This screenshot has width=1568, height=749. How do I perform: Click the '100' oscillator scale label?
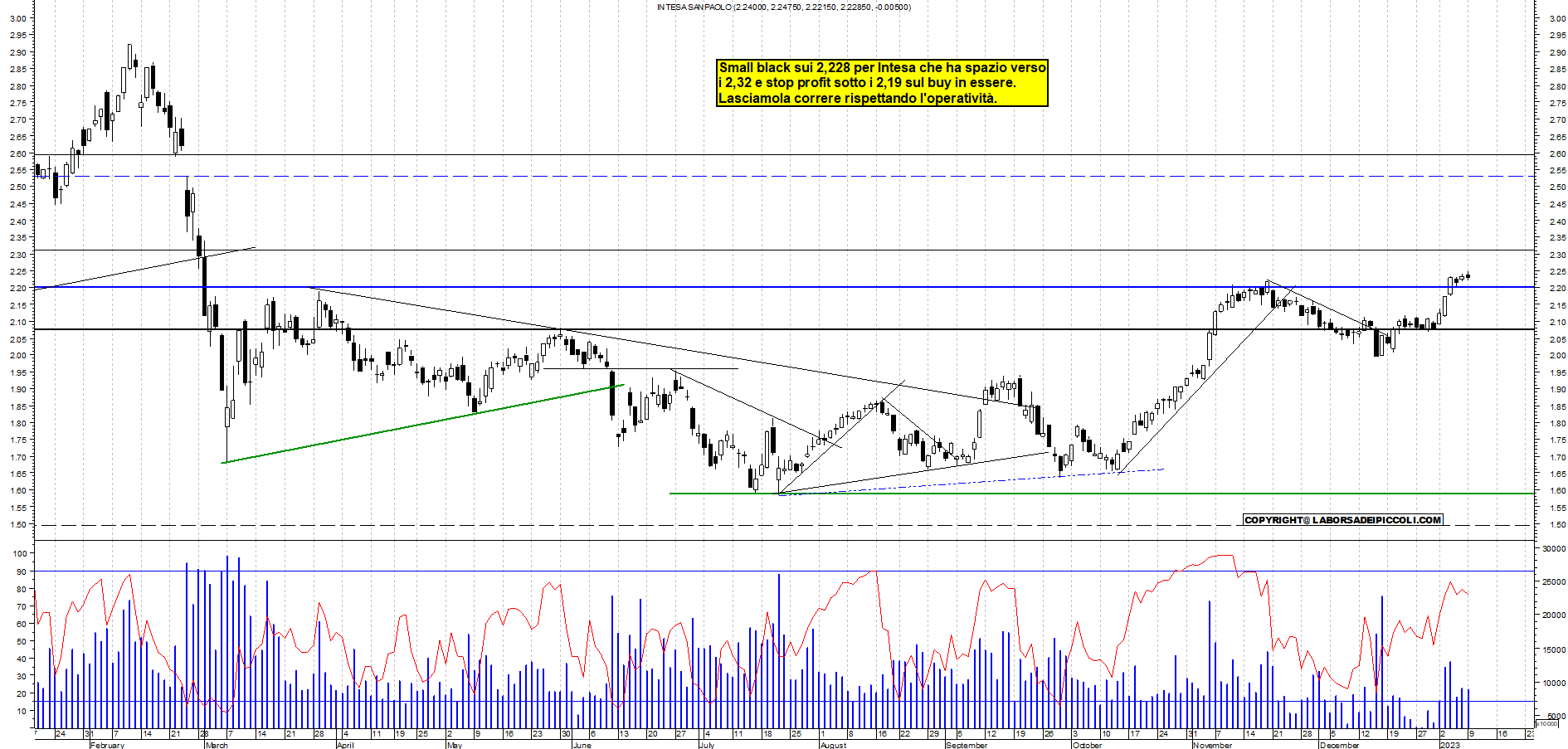coord(18,554)
